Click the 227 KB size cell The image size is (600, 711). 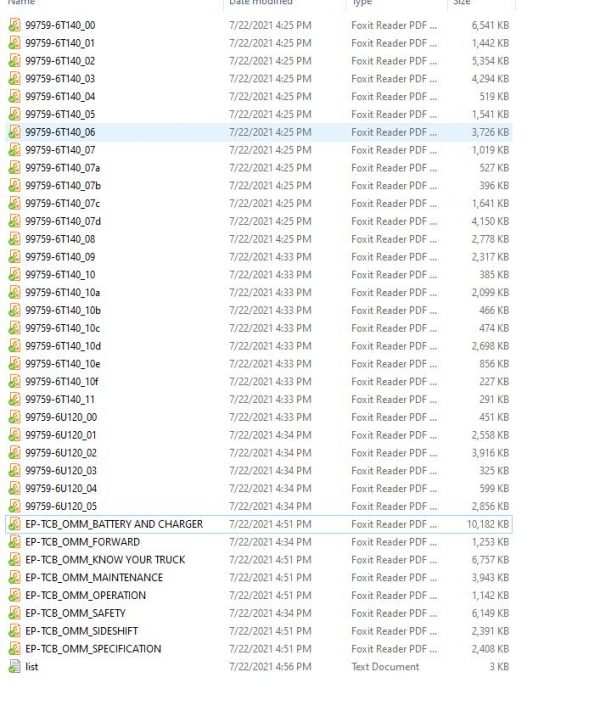[494, 381]
